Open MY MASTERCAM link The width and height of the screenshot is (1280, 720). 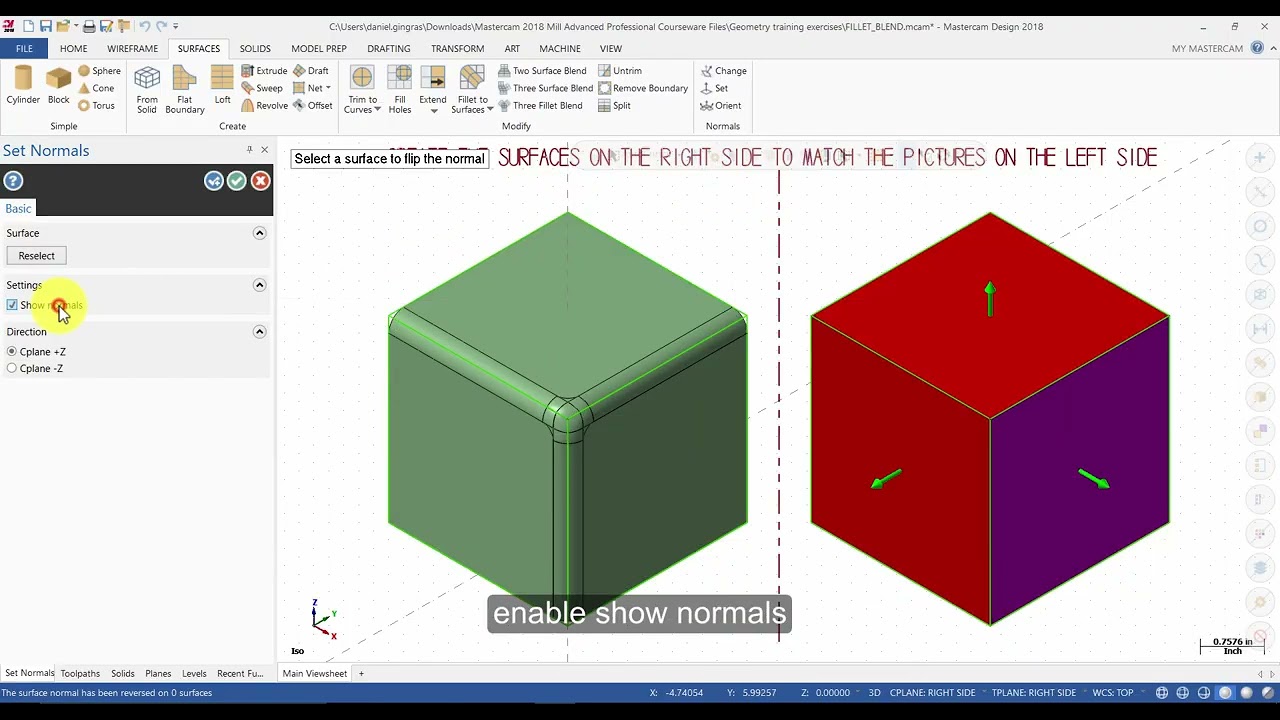1207,48
